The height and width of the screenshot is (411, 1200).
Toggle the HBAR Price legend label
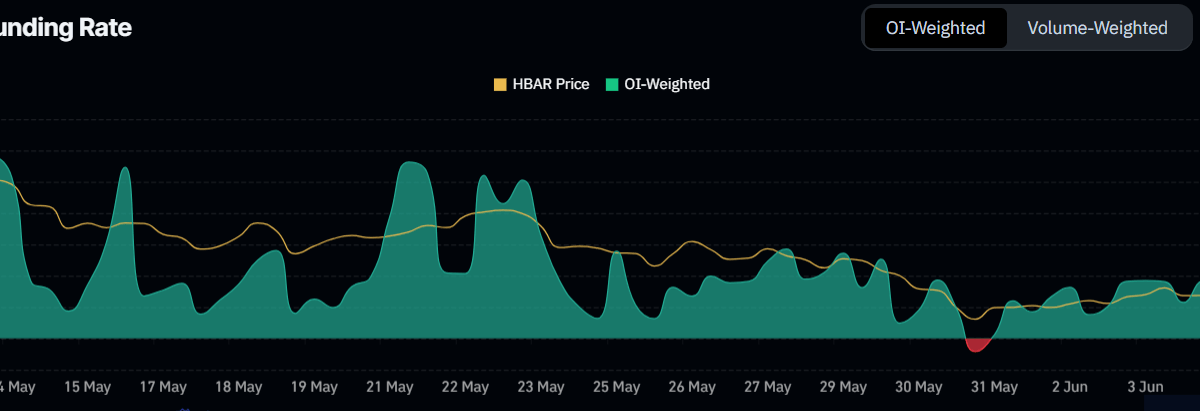tap(551, 84)
